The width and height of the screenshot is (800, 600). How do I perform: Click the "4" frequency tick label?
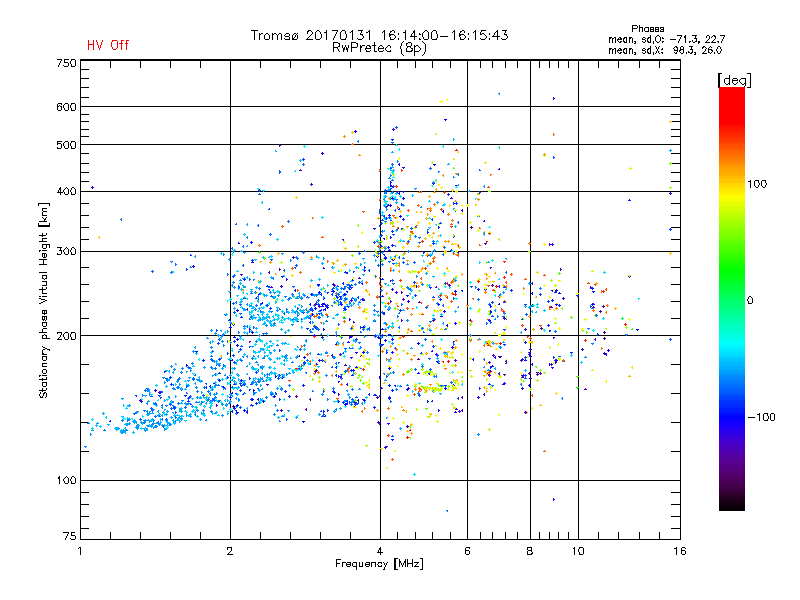[380, 551]
